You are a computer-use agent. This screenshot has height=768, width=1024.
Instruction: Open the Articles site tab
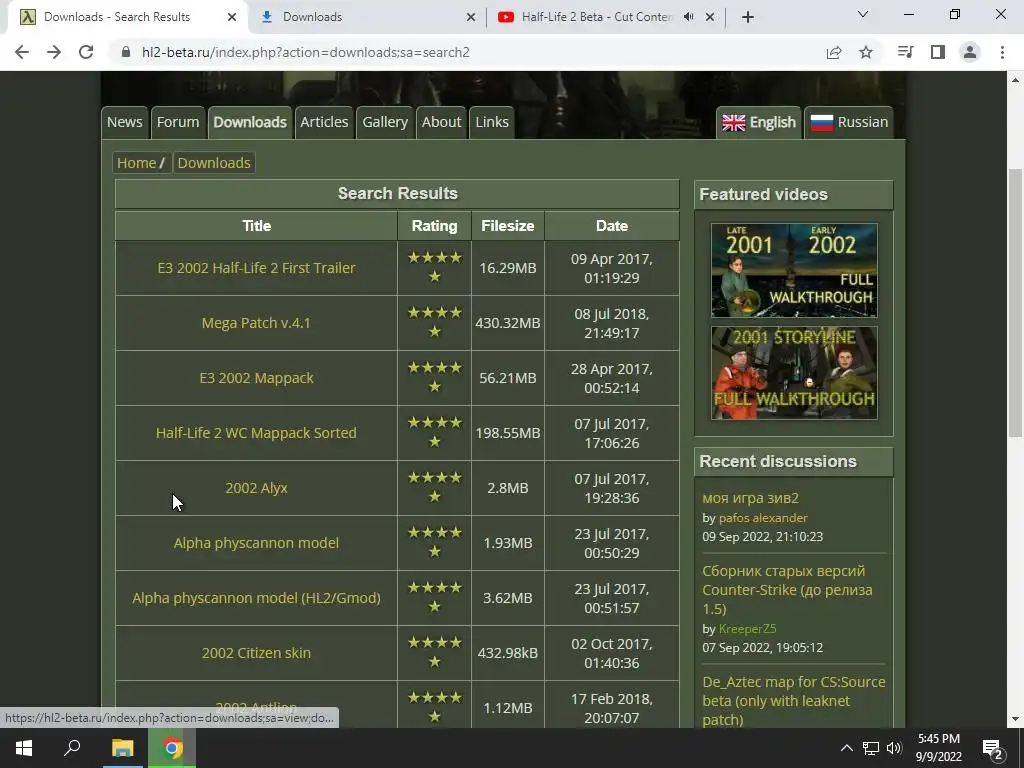click(324, 122)
